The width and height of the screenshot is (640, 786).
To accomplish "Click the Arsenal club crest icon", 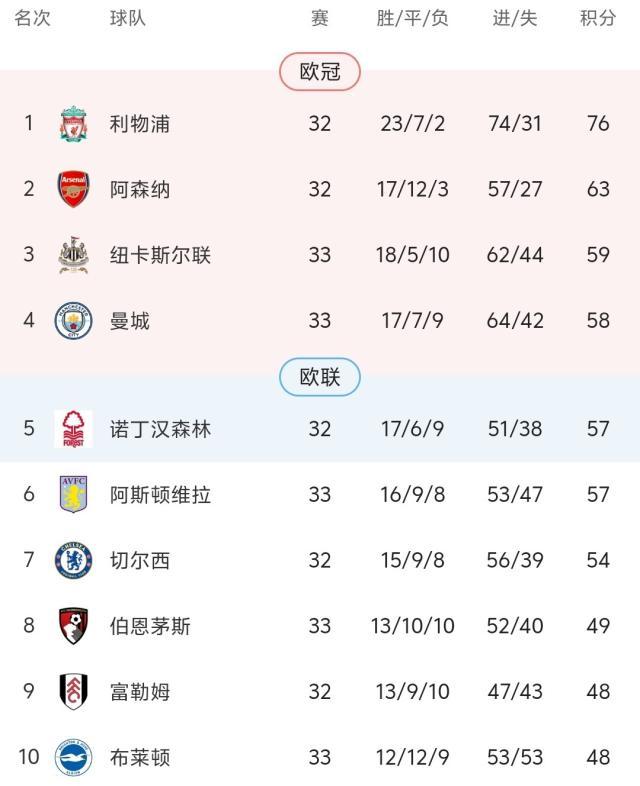I will (x=73, y=189).
